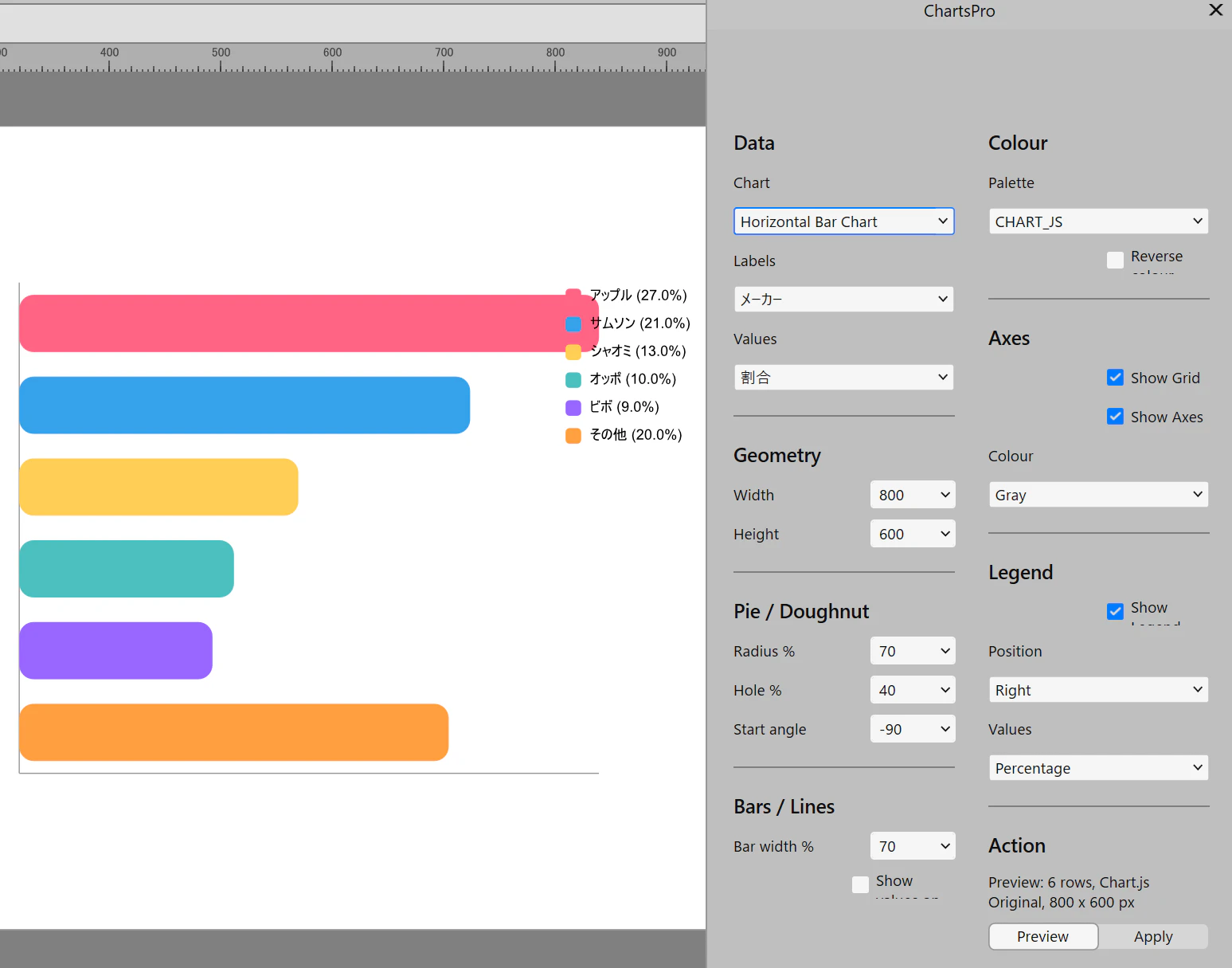
Task: Click the Preview button
Action: pos(1043,937)
